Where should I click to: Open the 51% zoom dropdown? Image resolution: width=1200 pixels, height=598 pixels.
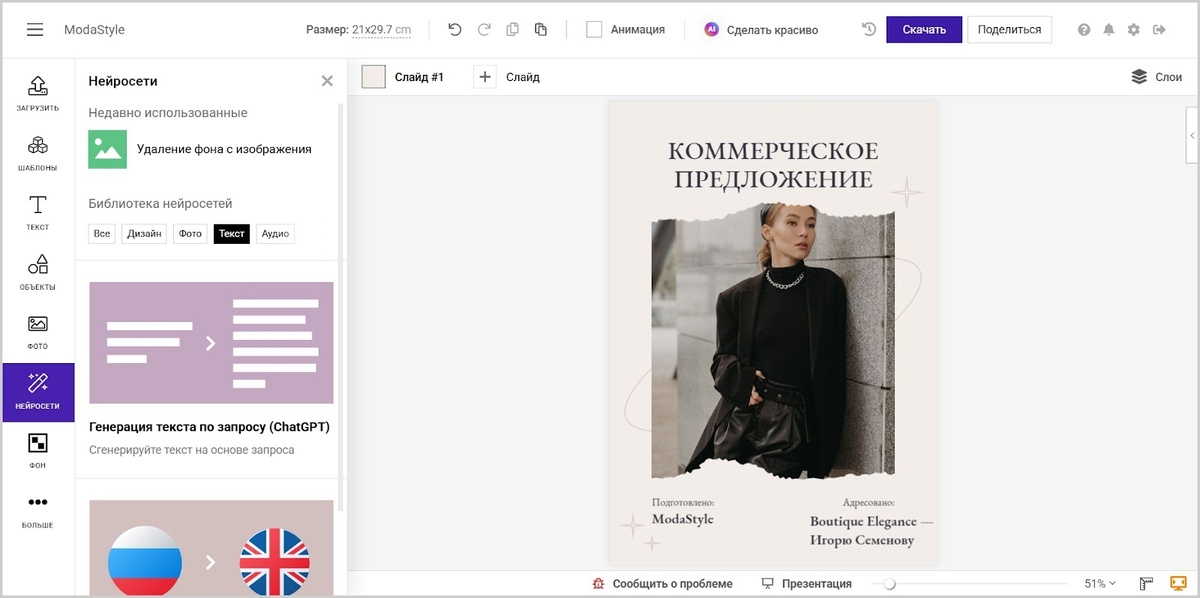click(x=1101, y=583)
